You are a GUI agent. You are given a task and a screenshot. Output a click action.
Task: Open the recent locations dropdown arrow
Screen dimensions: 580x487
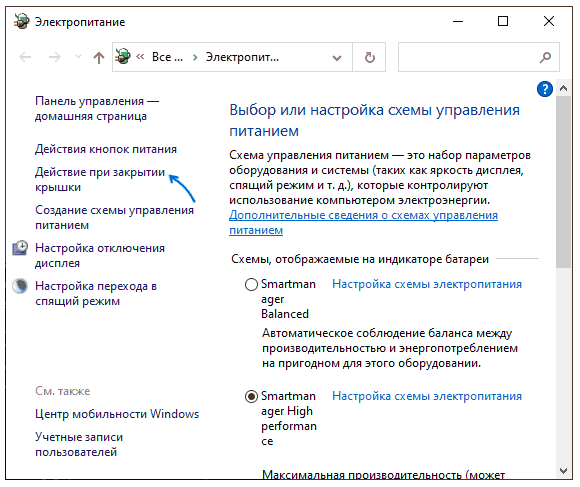78,57
